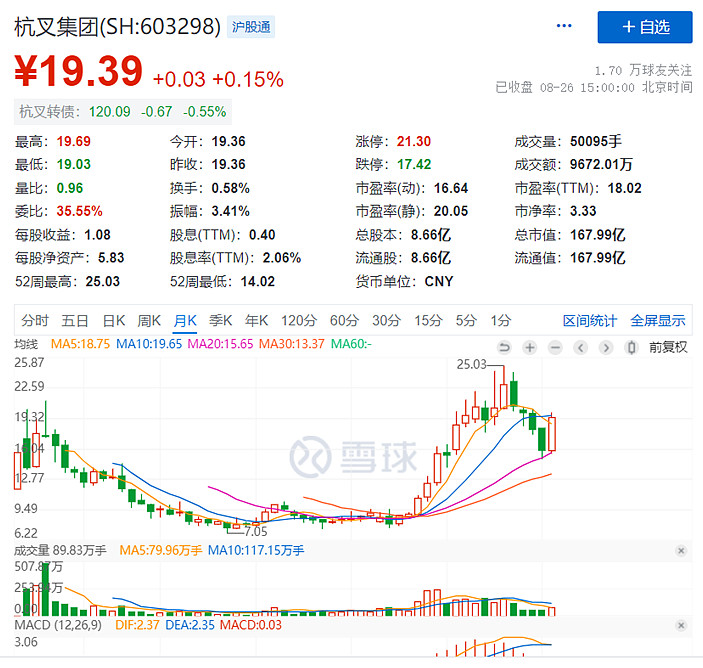Switch to the 分时 intraday tab
Screen dimensions: 703x668
[x=35, y=321]
